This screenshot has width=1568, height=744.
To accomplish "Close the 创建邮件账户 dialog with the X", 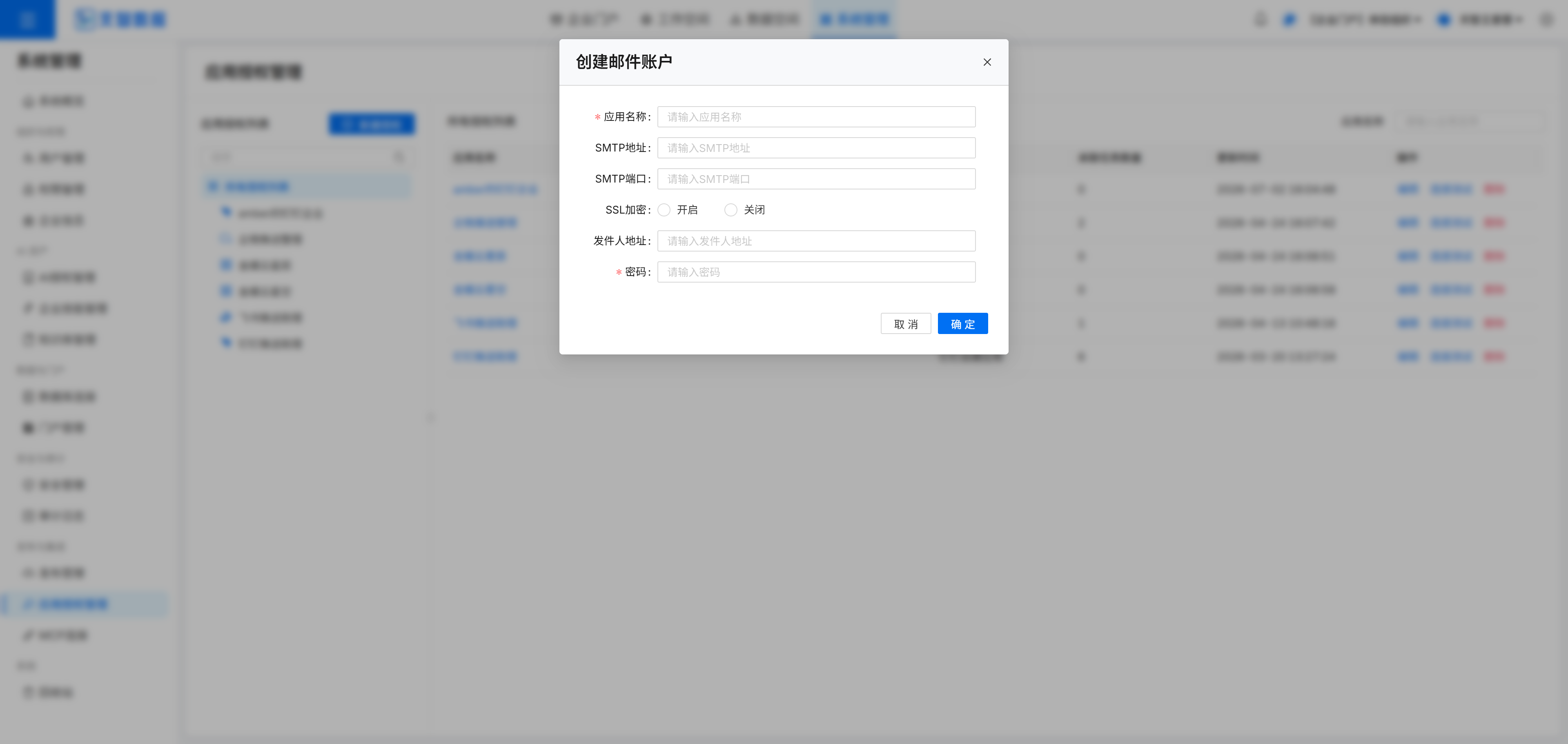I will (987, 62).
